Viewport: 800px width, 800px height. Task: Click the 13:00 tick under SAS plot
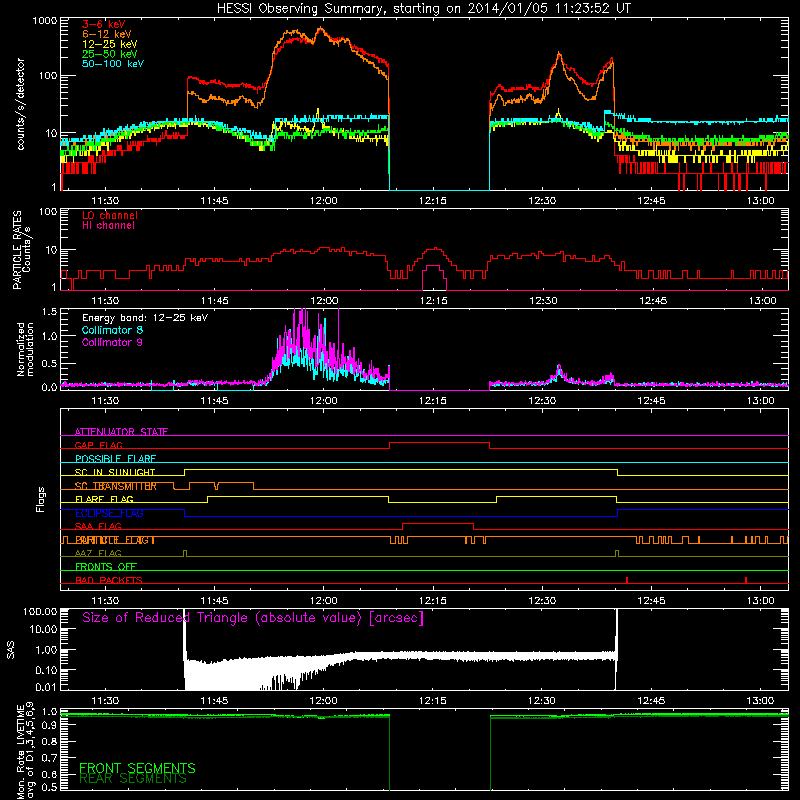[760, 701]
